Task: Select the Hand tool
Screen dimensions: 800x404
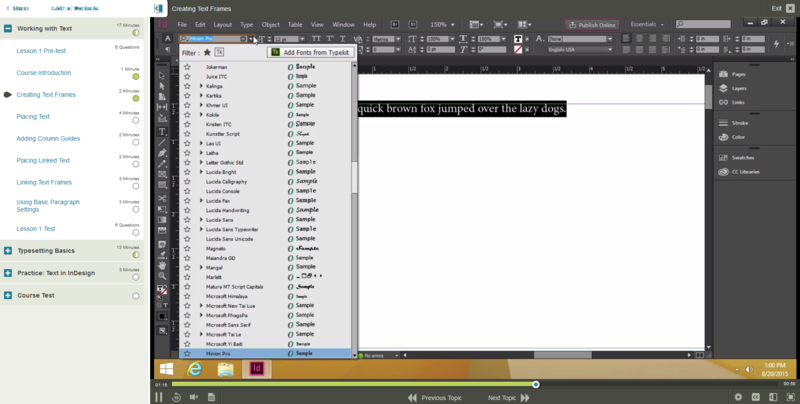Action: pyautogui.click(x=162, y=265)
